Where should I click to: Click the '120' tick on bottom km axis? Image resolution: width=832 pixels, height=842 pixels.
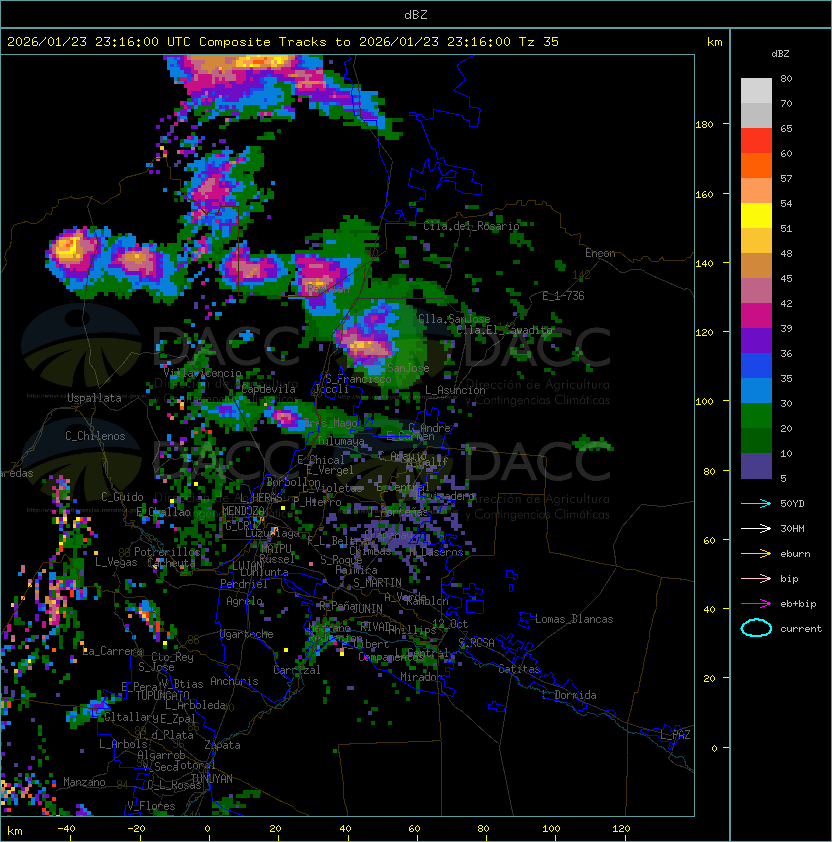[621, 829]
